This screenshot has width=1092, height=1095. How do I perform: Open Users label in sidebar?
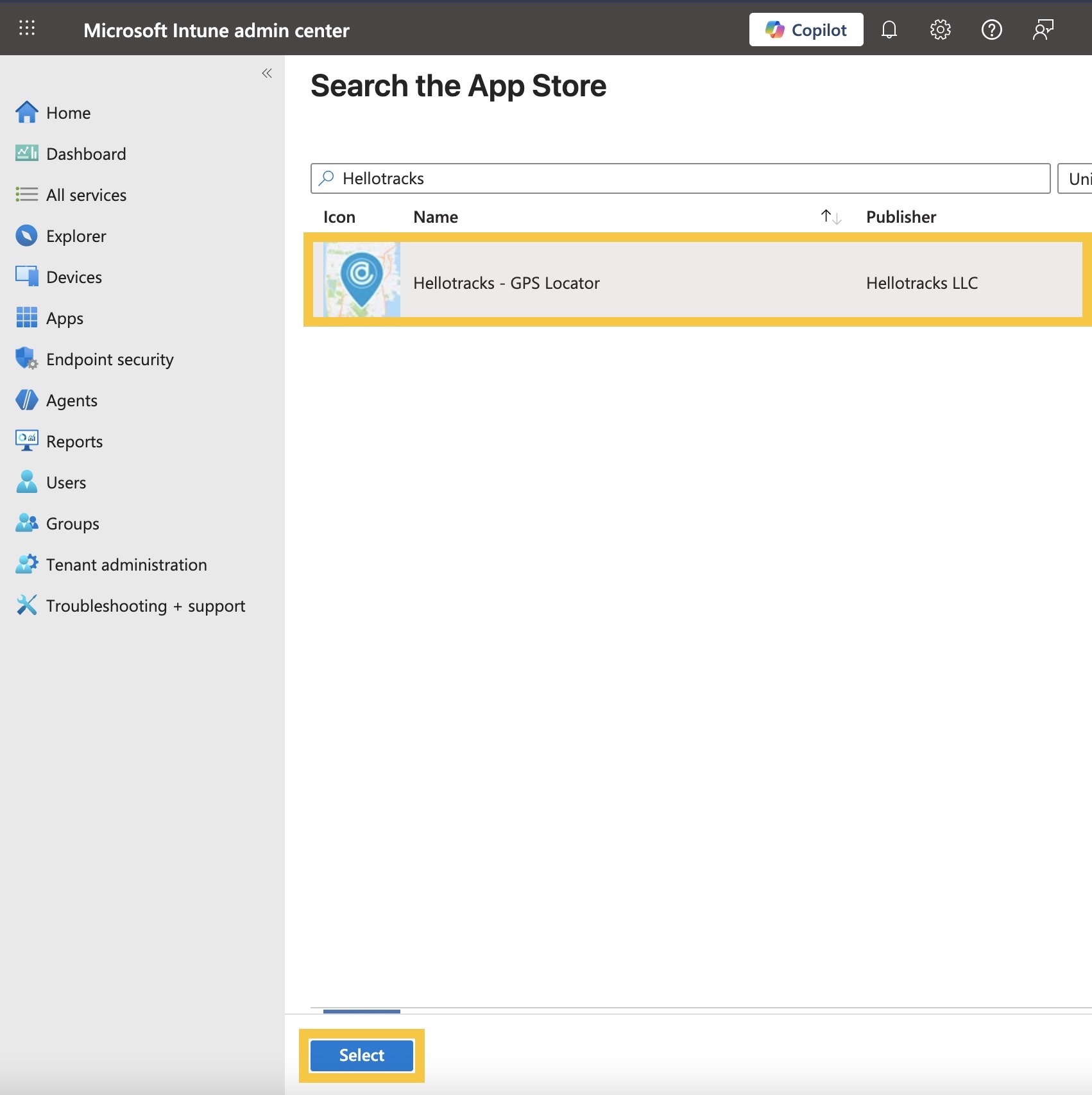[x=66, y=483]
